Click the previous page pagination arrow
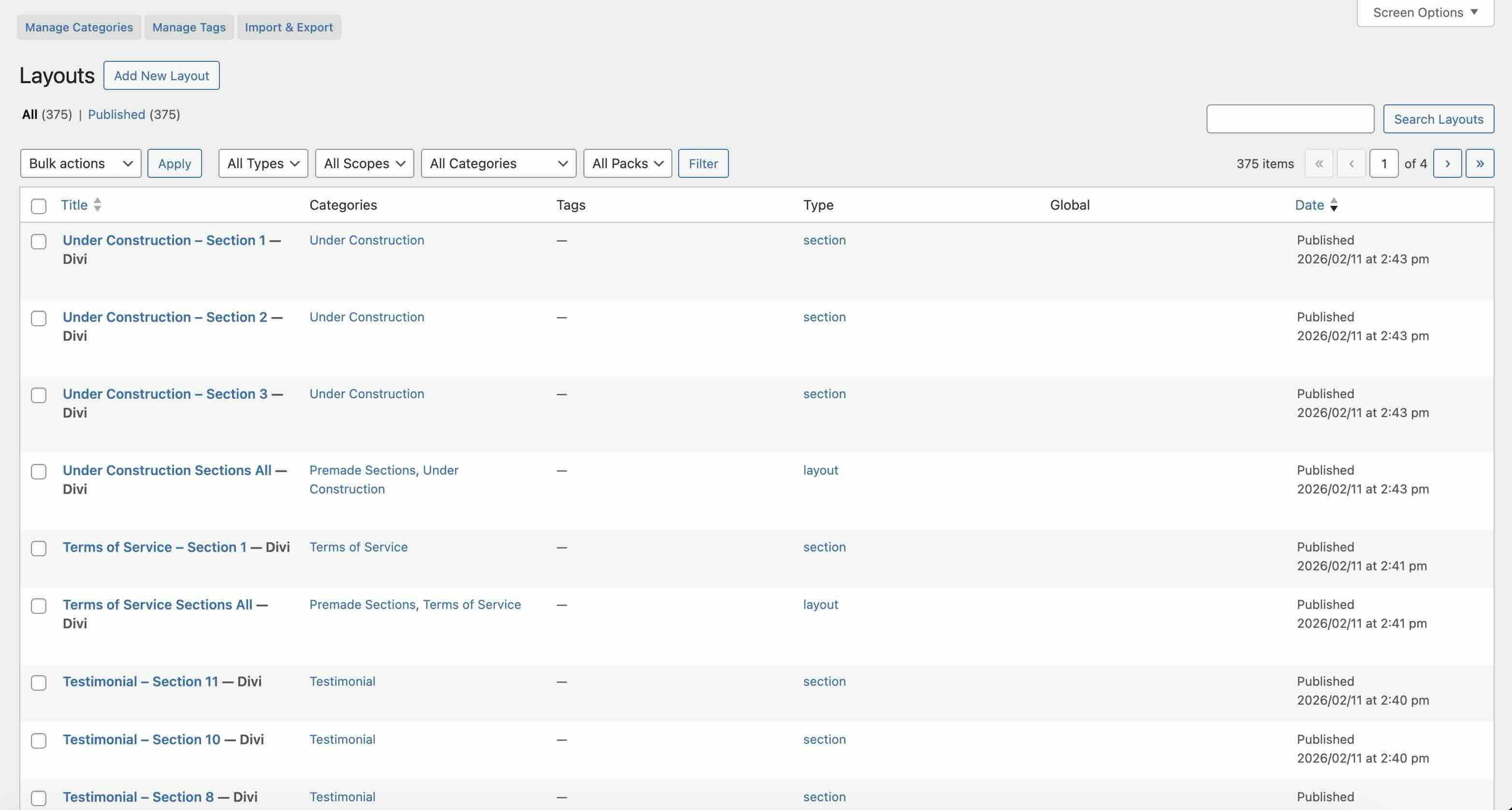 (1351, 163)
